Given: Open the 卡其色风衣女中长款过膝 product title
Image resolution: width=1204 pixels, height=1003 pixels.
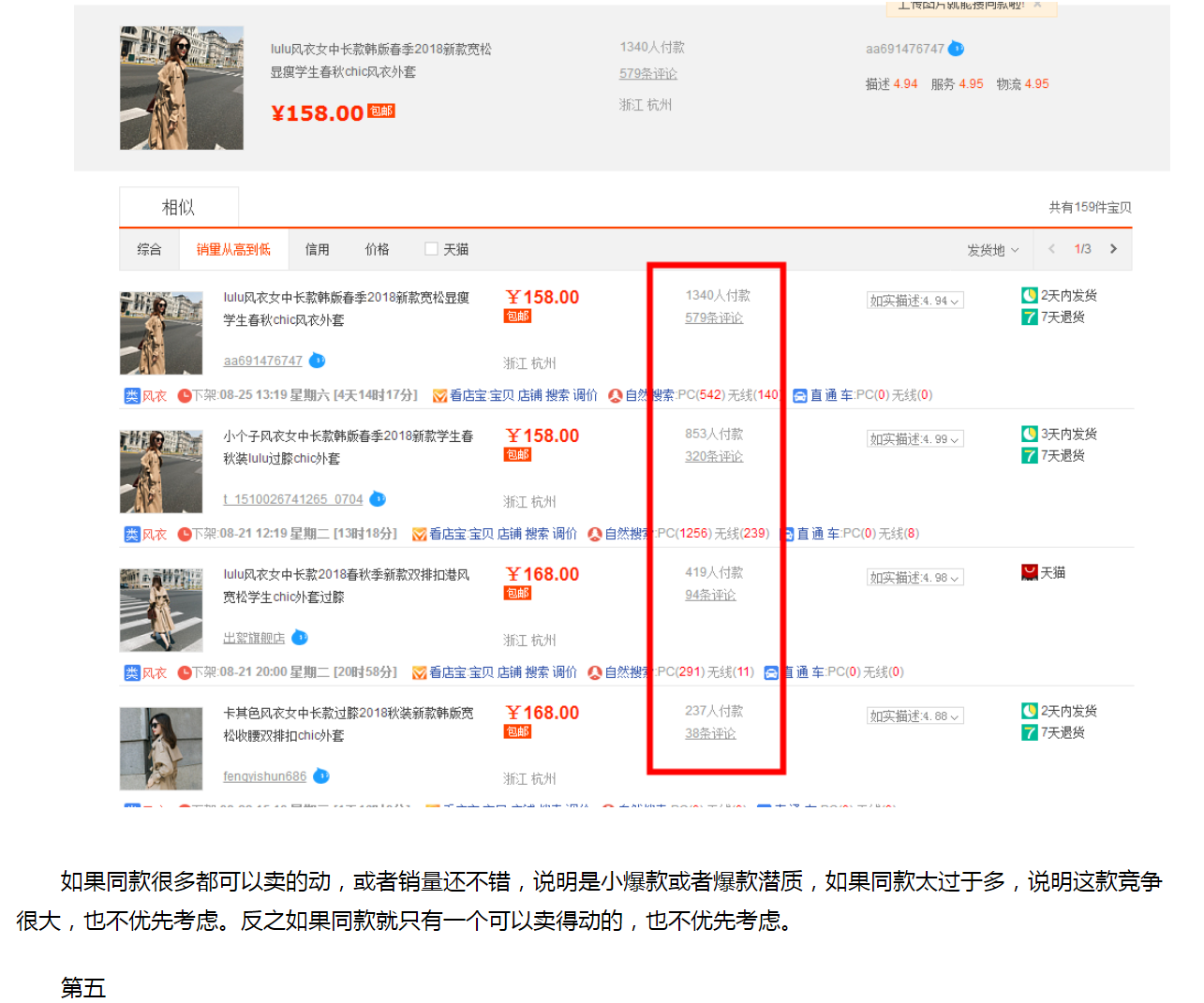Looking at the screenshot, I should pos(348,724).
